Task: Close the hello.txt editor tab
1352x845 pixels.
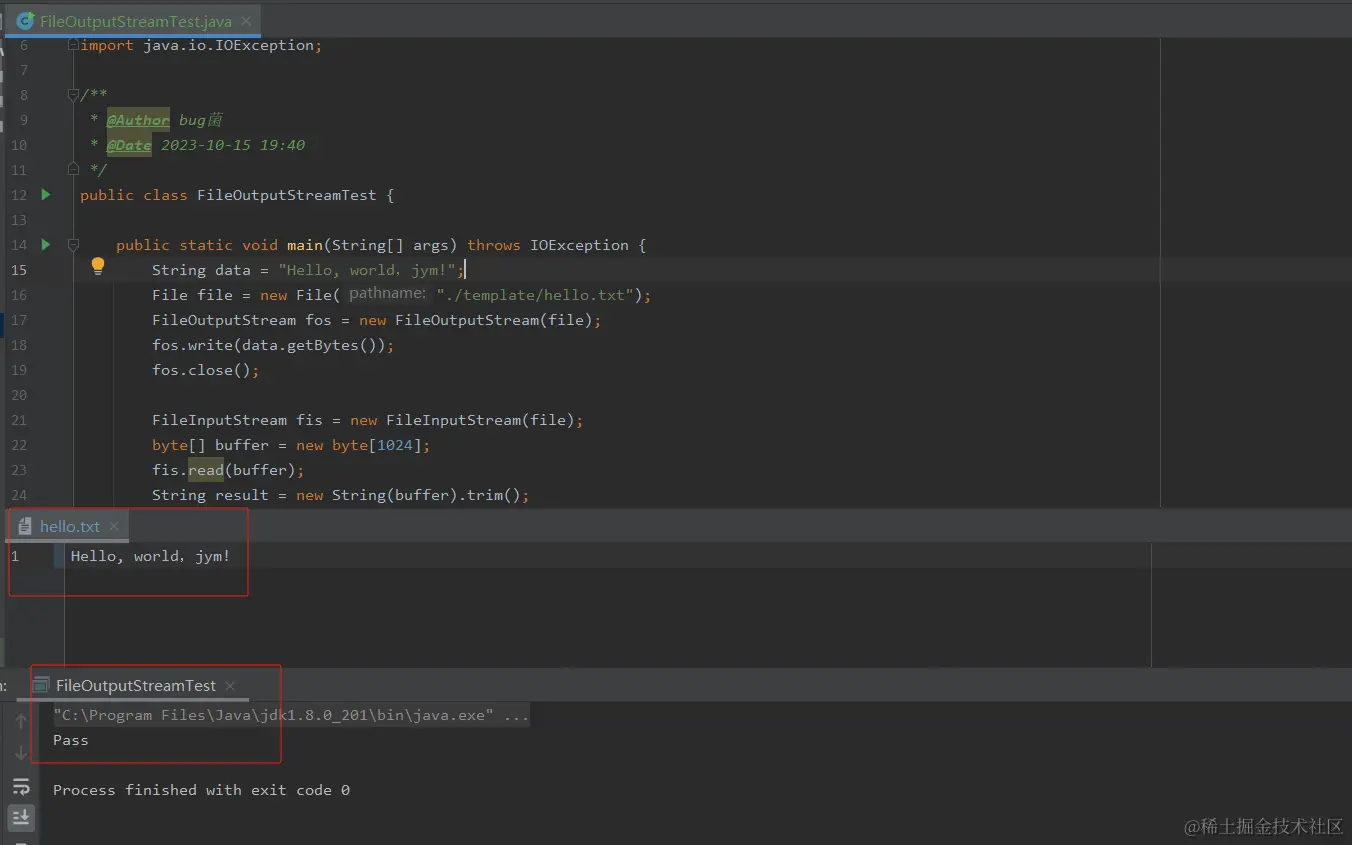Action: pos(114,526)
